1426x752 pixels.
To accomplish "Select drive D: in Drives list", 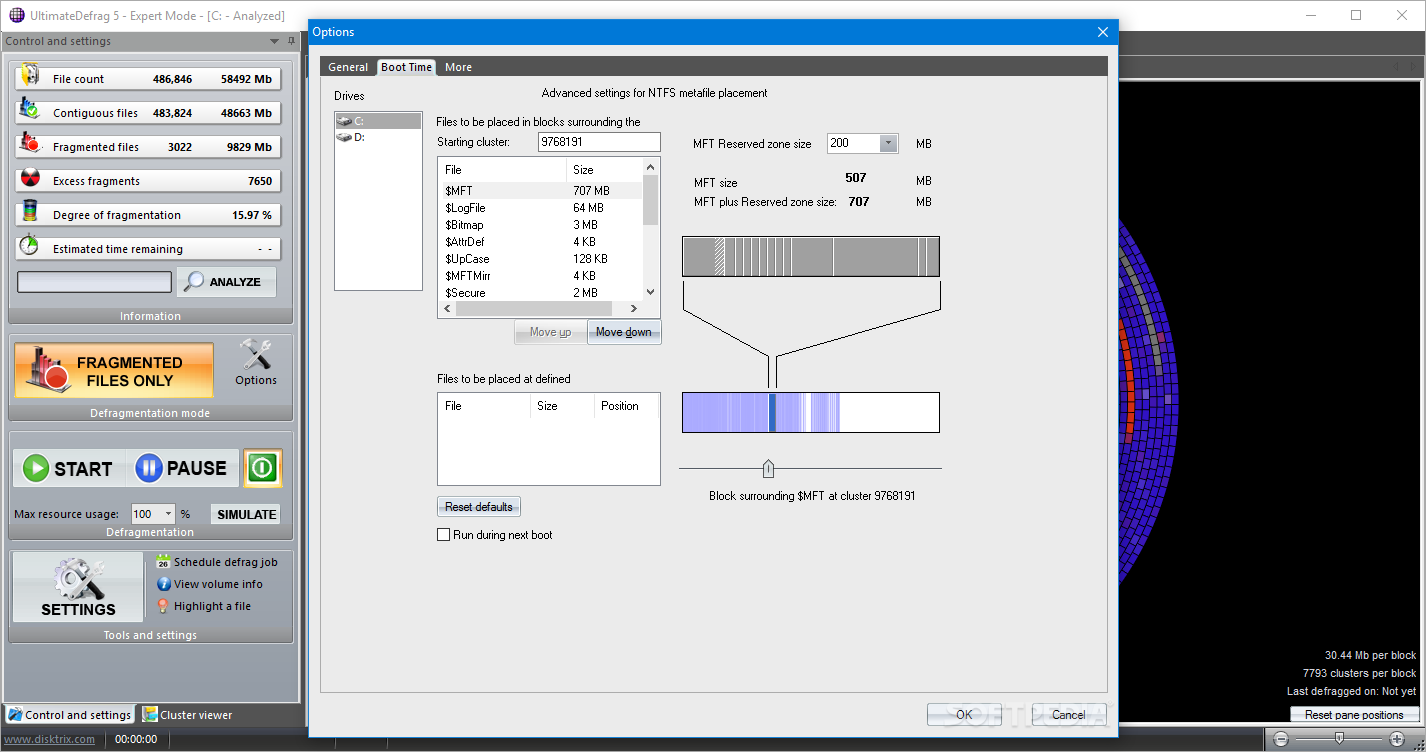I will pos(378,137).
